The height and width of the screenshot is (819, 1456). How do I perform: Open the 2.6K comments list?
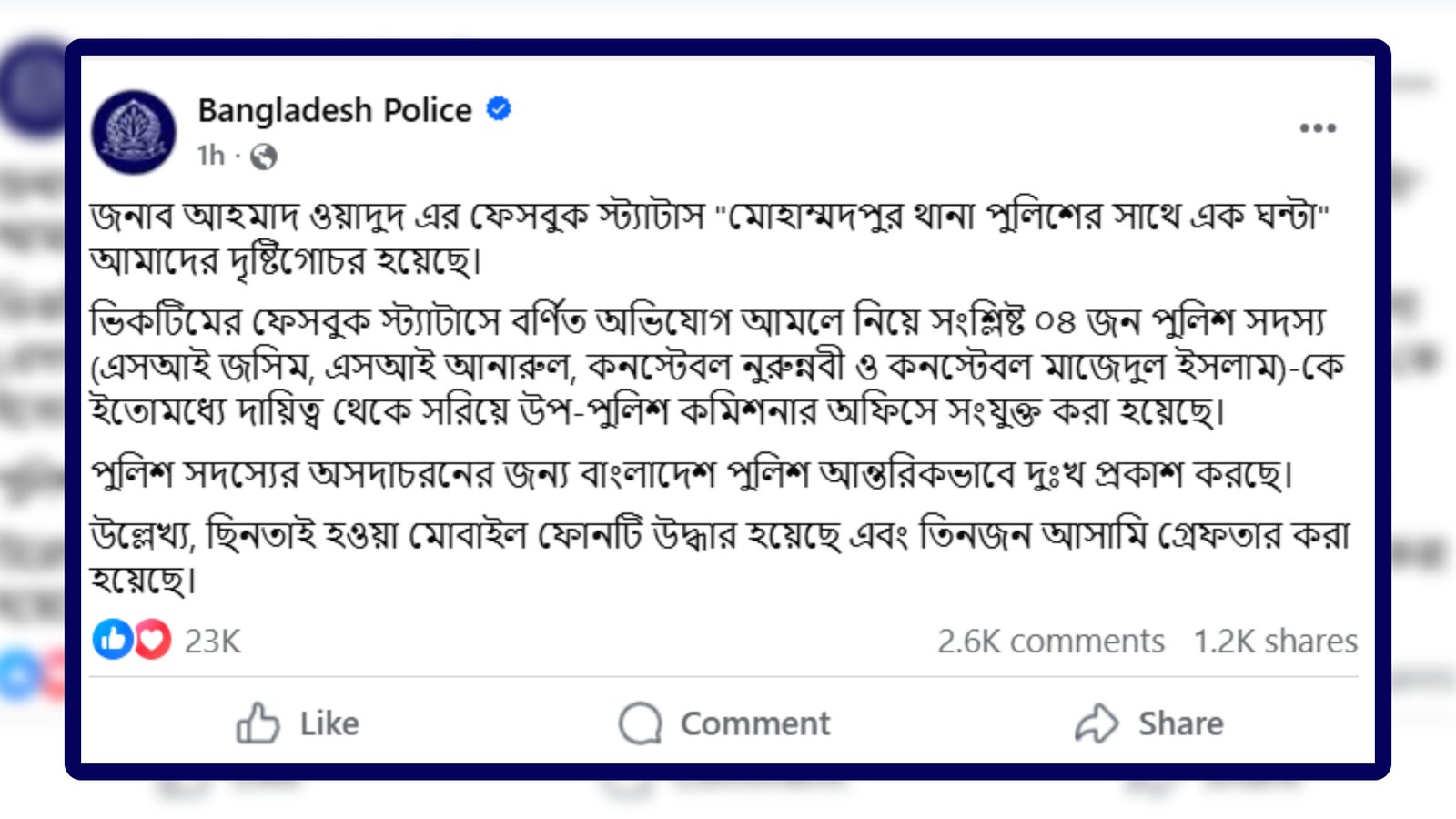(1051, 642)
